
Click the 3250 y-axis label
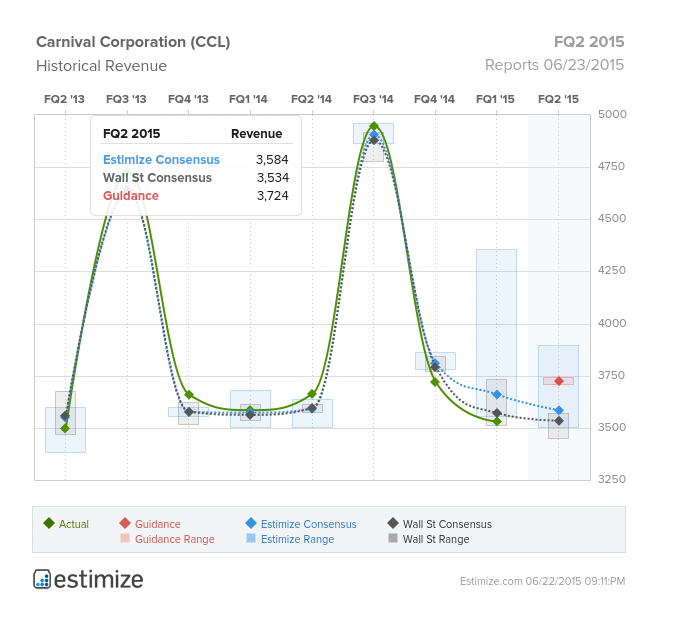[x=612, y=479]
